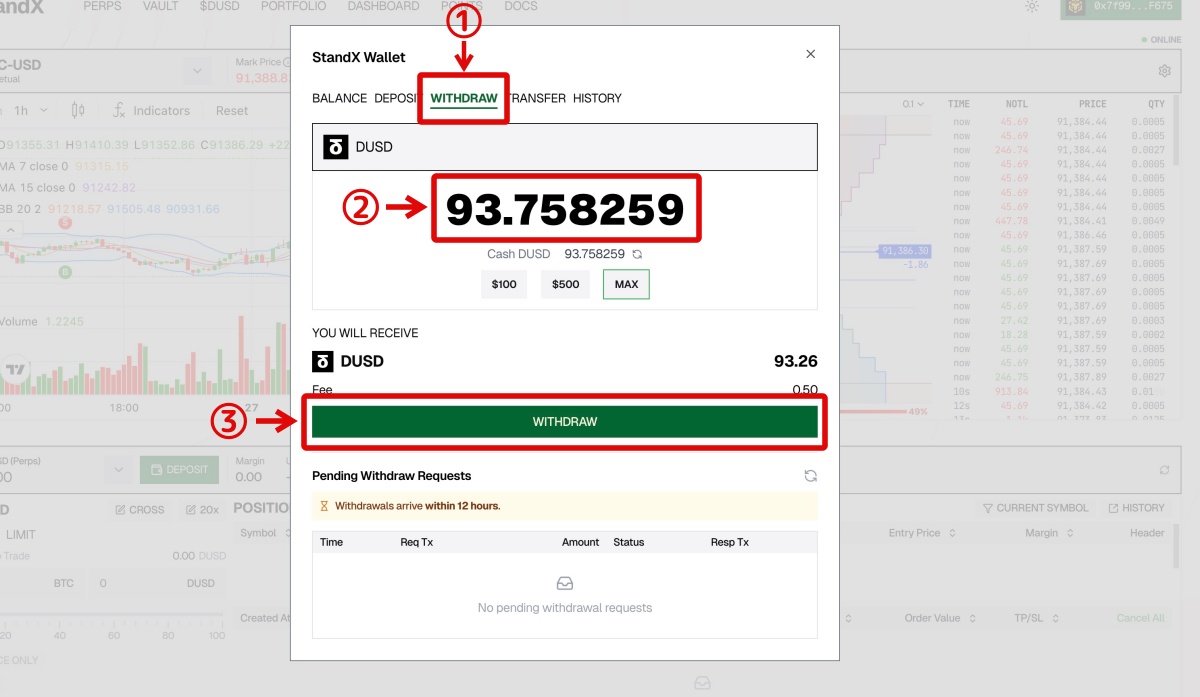Click the TradingView logo on chart
The image size is (1200, 697).
point(16,370)
